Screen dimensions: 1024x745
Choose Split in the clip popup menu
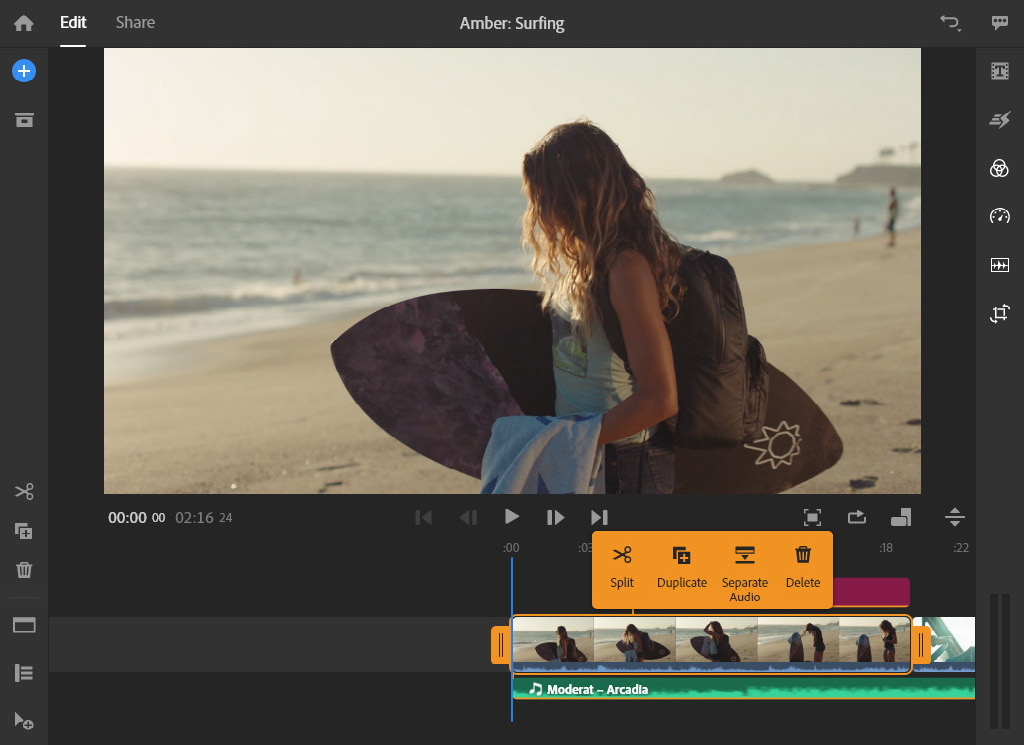622,567
